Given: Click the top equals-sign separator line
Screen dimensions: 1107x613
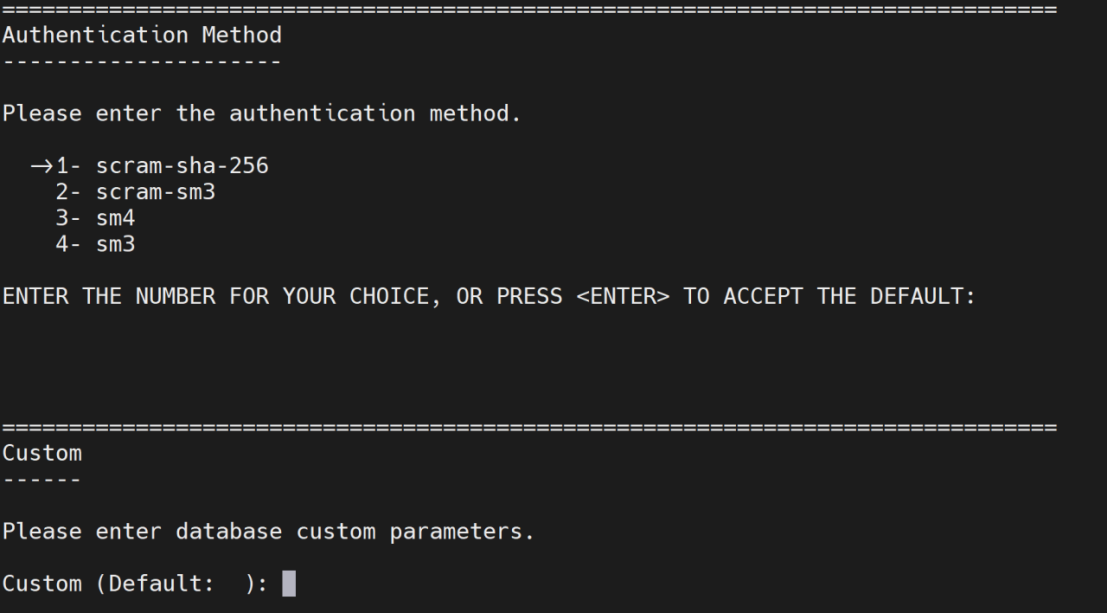Looking at the screenshot, I should (x=528, y=10).
